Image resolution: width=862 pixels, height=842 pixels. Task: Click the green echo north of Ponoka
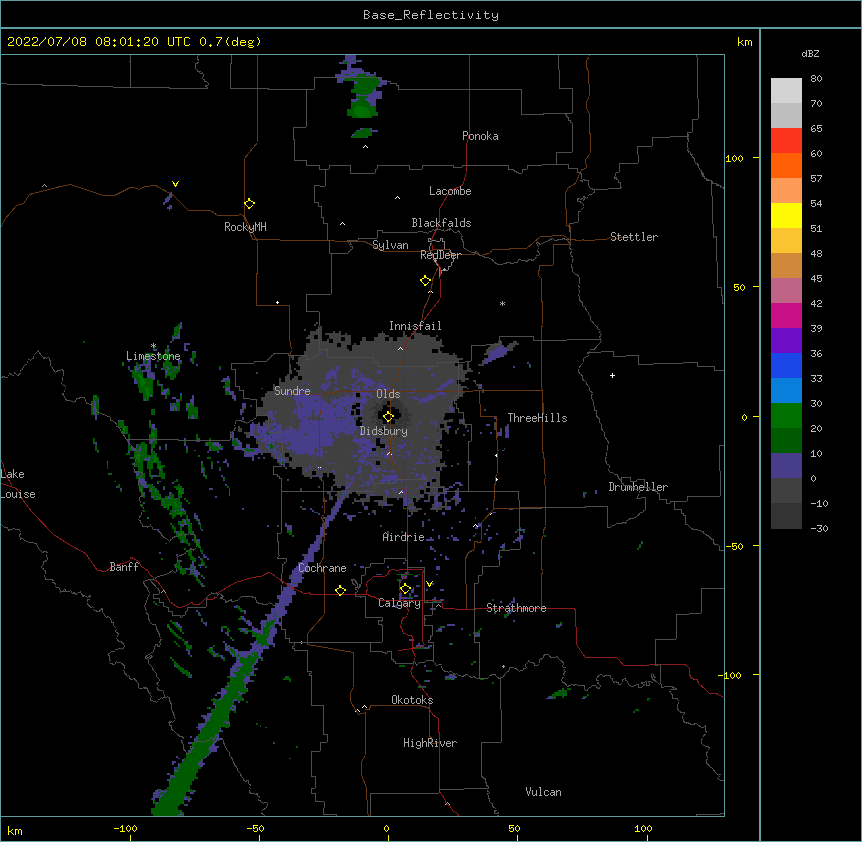pyautogui.click(x=364, y=95)
